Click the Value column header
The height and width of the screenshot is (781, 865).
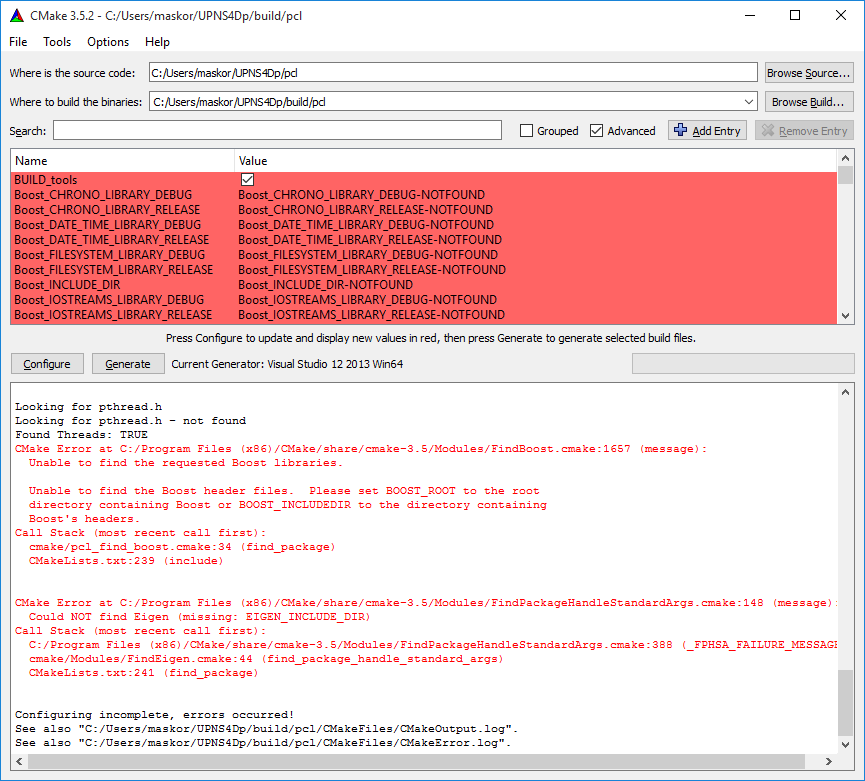tap(536, 161)
